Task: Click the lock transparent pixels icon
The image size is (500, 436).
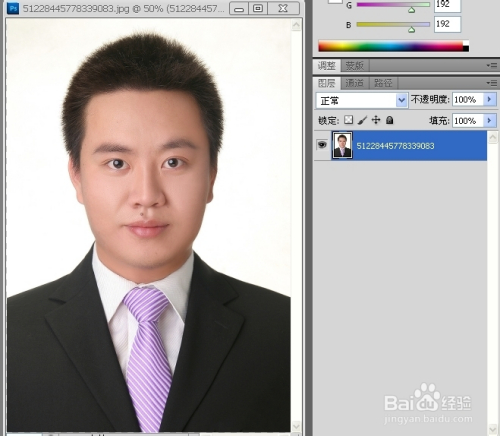Action: pos(348,120)
